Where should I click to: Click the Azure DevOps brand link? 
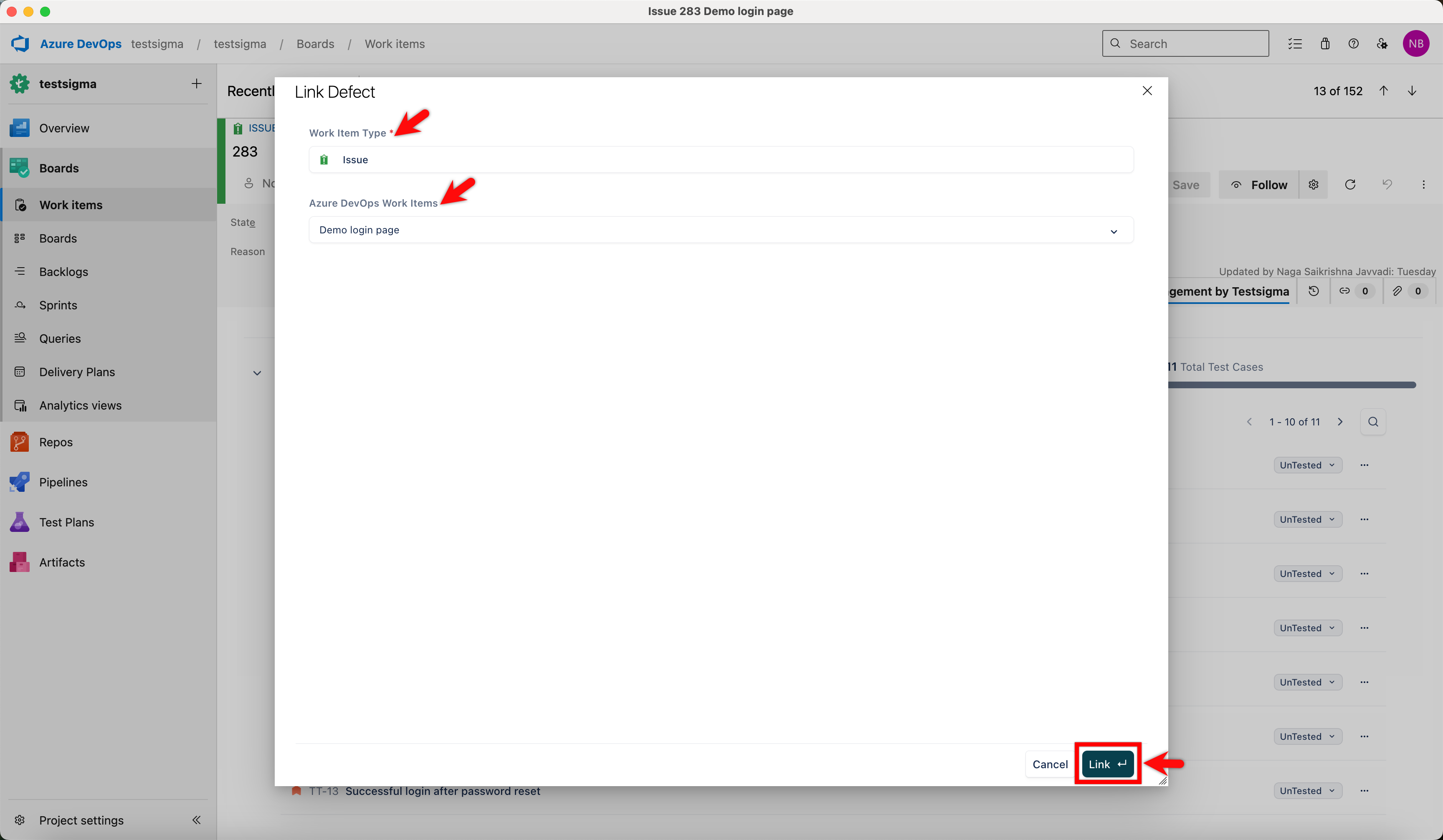81,44
